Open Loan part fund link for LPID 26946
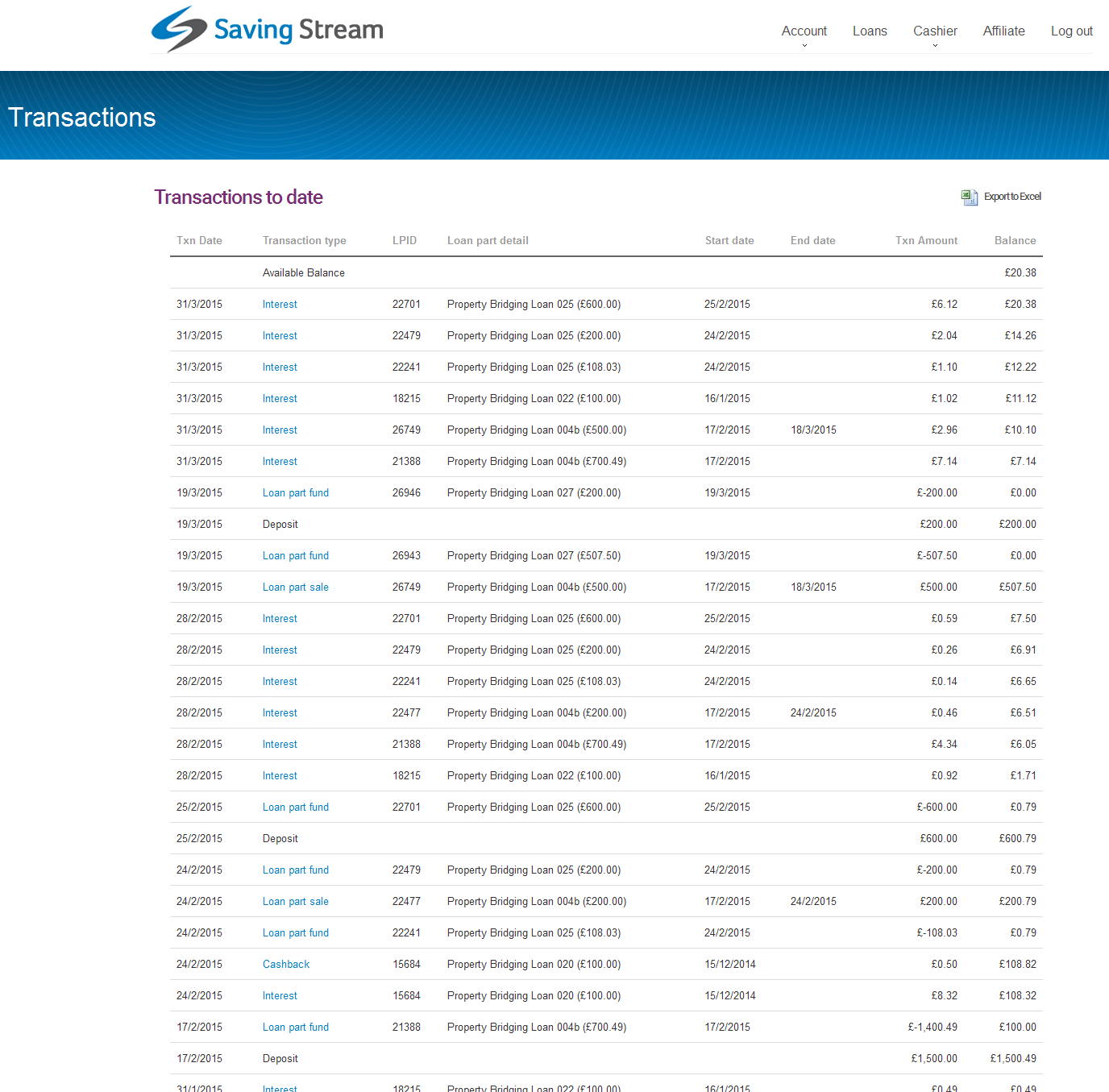The image size is (1109, 1092). (x=296, y=492)
